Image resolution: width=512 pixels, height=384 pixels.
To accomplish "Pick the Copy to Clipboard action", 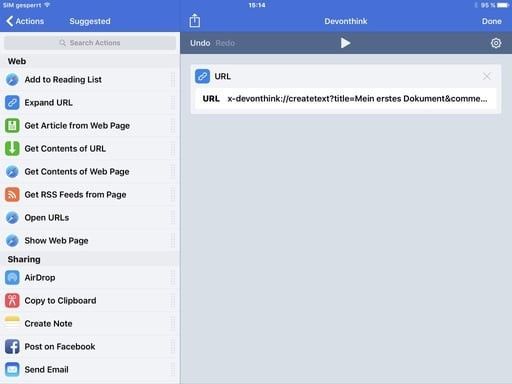I will [x=90, y=301].
